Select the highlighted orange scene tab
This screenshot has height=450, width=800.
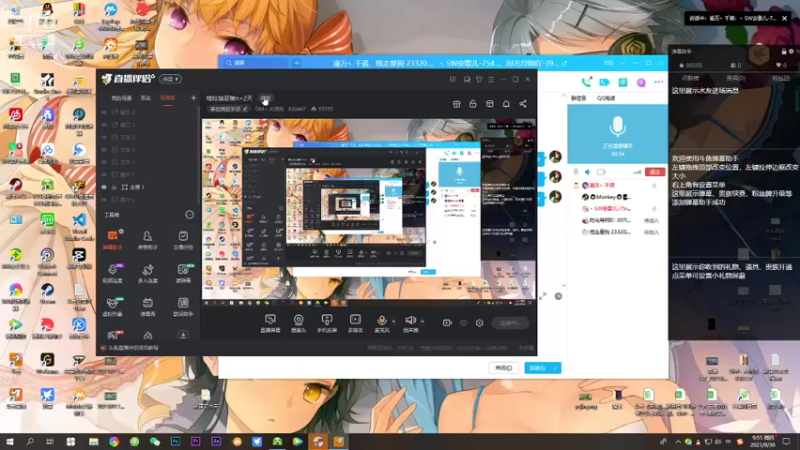167,98
